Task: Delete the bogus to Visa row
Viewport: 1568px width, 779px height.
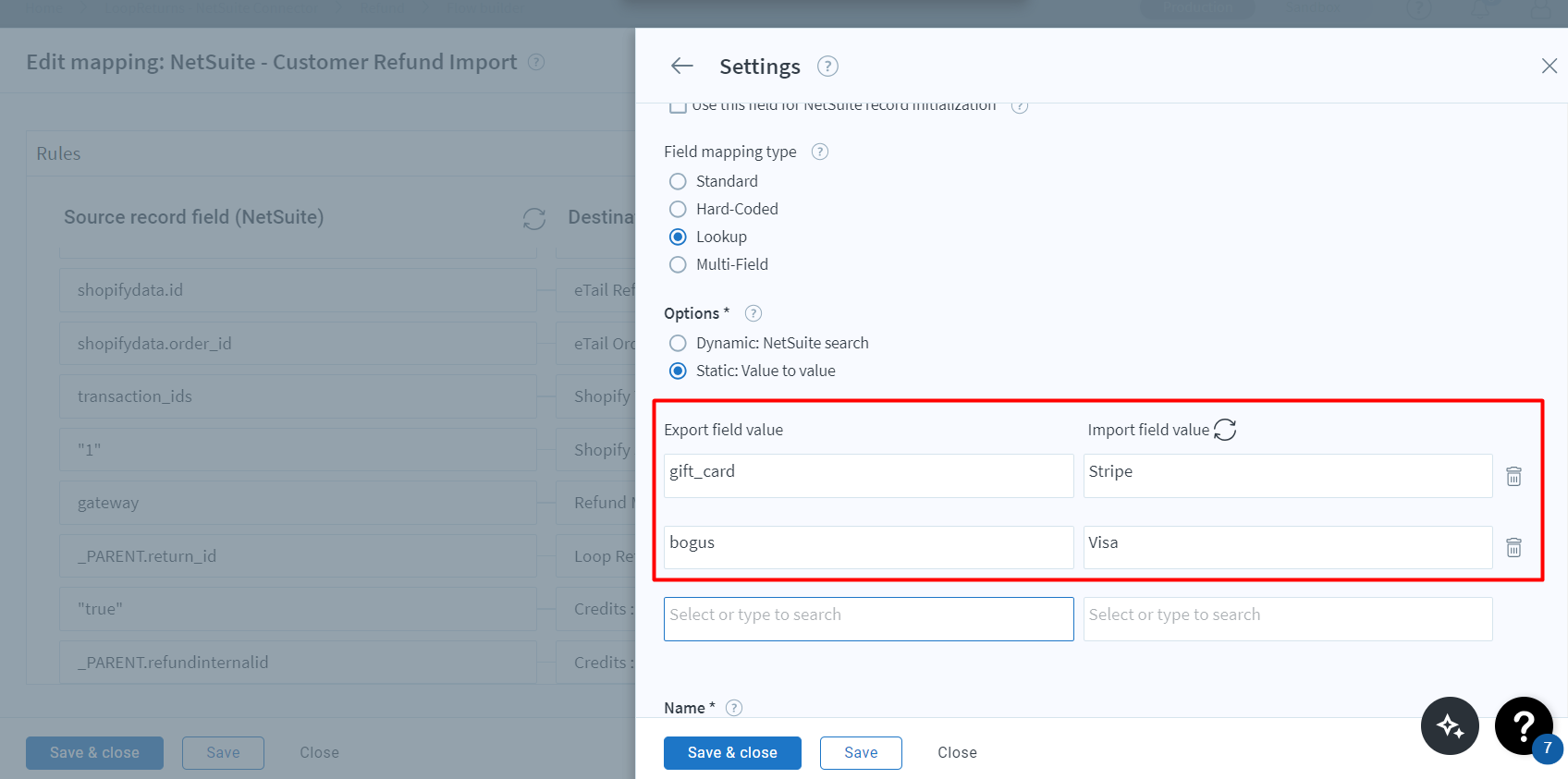Action: 1513,547
